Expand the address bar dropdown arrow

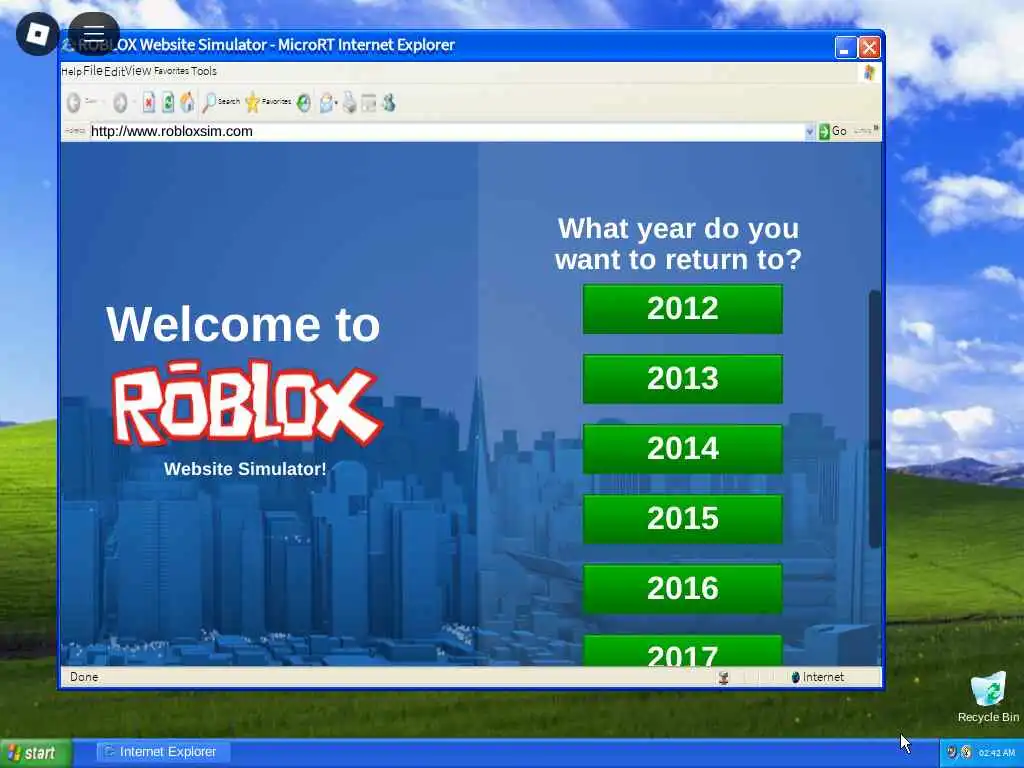coord(810,131)
